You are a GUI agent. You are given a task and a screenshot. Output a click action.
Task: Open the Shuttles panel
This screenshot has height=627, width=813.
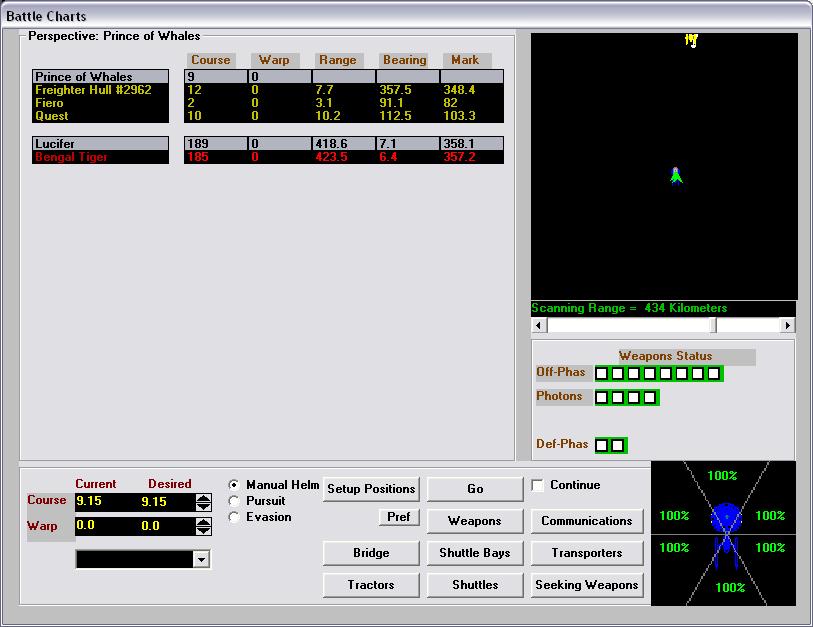(x=475, y=586)
